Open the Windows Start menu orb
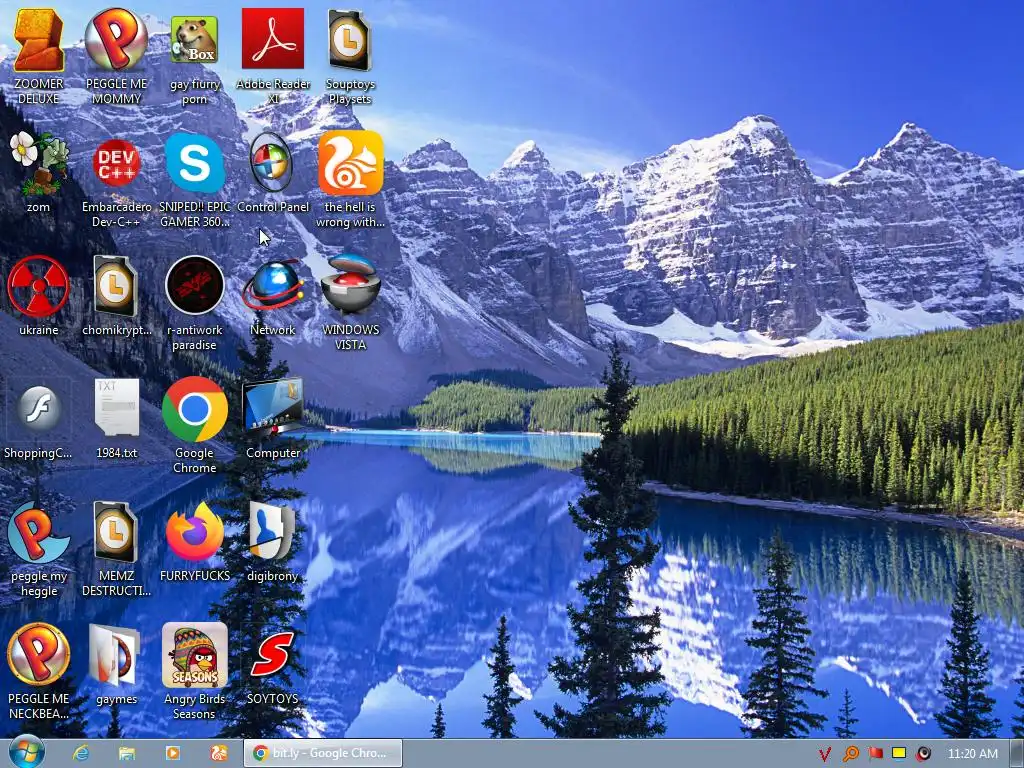Viewport: 1024px width, 768px height. 27,752
